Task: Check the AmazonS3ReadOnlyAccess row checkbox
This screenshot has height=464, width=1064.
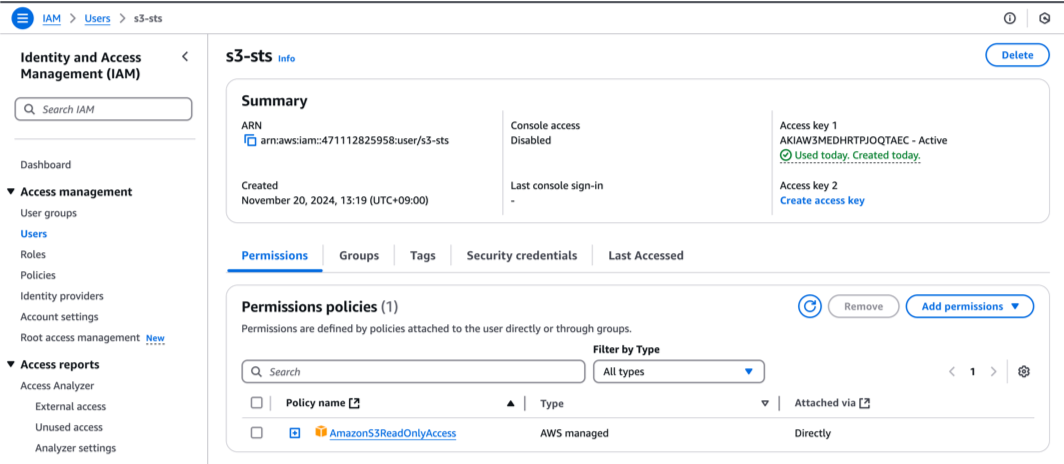Action: (x=256, y=433)
